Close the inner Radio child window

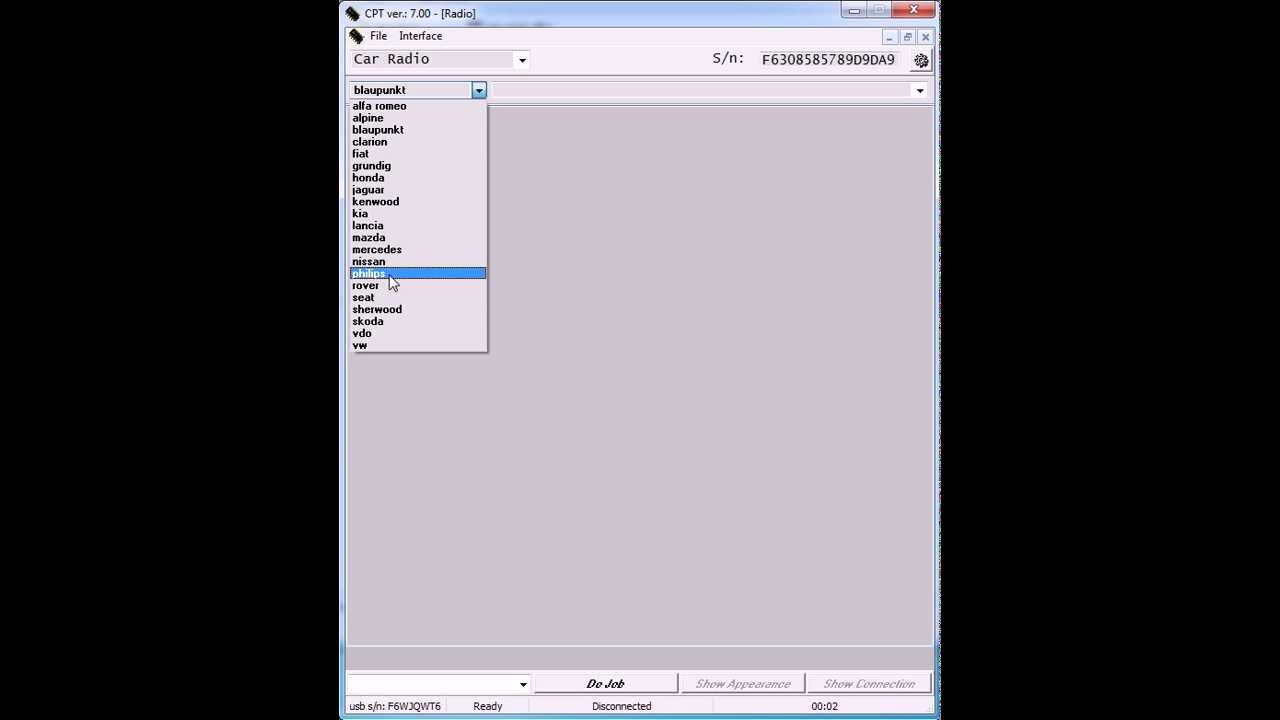tap(925, 37)
